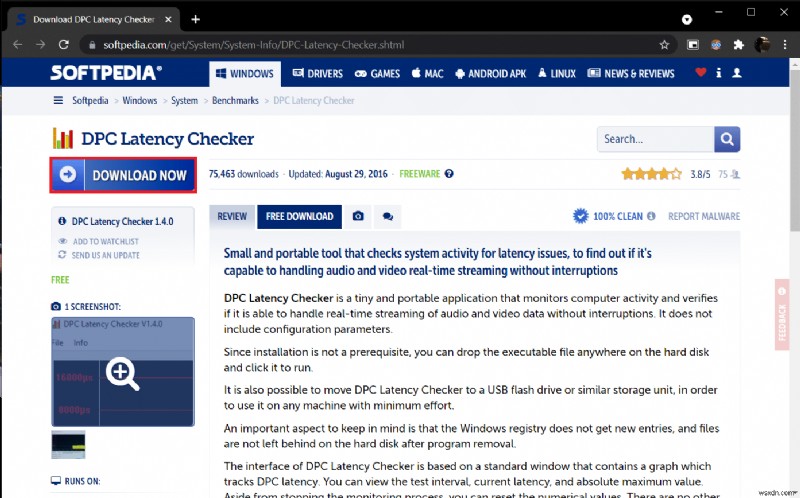Viewport: 800px width, 498px height.
Task: Click Send Us An Update
Action: click(x=105, y=255)
